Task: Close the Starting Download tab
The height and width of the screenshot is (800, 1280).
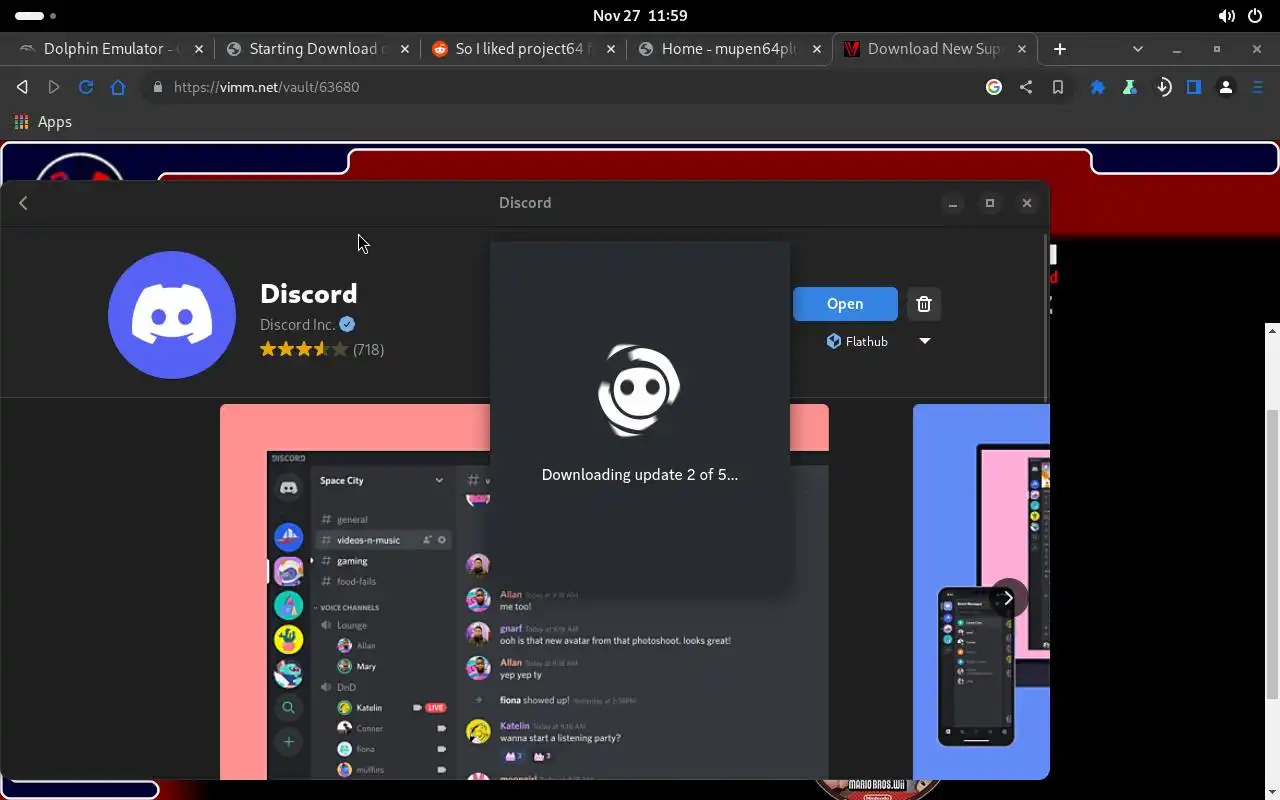Action: 404,49
